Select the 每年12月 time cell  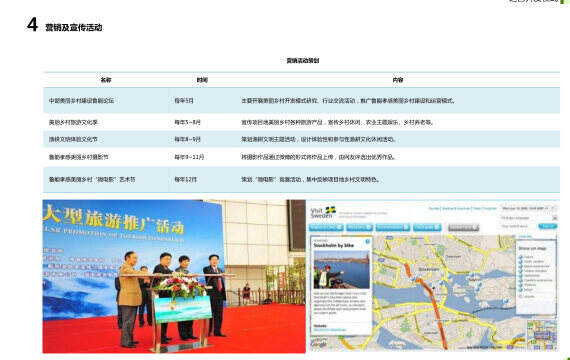coord(185,179)
